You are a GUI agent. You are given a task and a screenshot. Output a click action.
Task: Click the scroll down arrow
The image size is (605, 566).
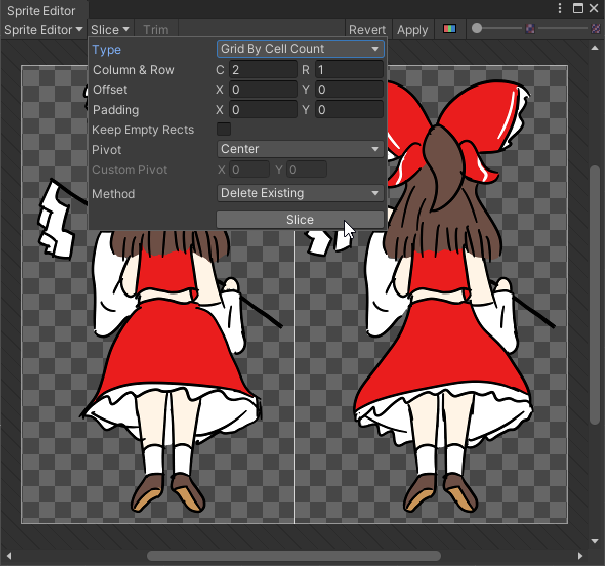pyautogui.click(x=595, y=541)
